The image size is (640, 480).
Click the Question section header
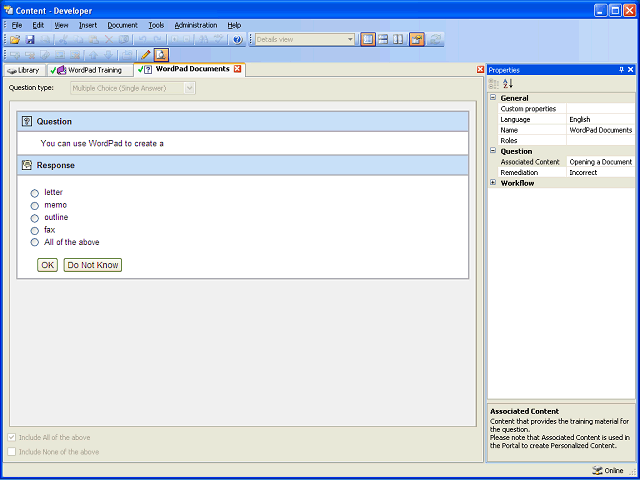(242, 122)
